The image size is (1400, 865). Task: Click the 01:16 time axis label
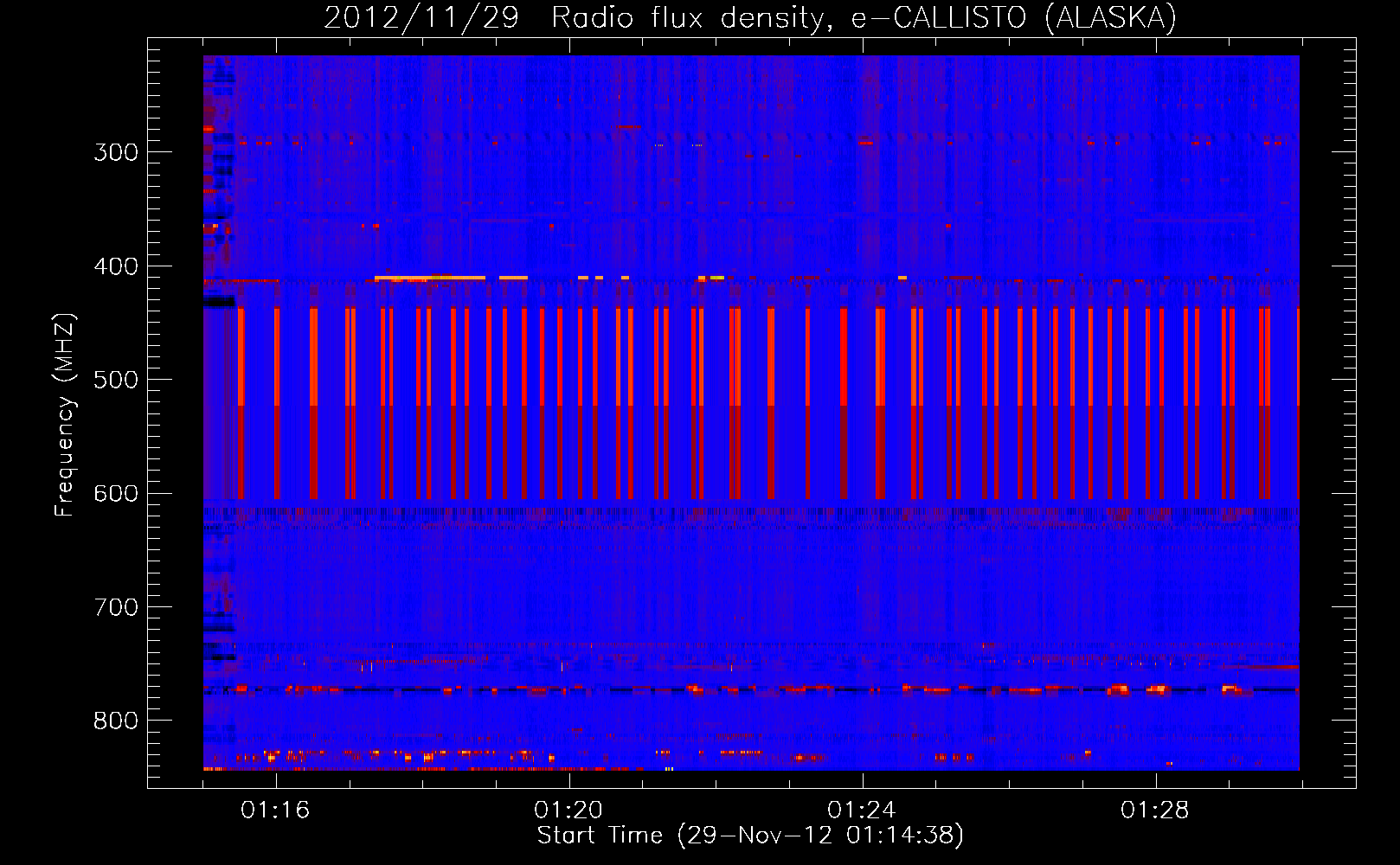pyautogui.click(x=275, y=810)
